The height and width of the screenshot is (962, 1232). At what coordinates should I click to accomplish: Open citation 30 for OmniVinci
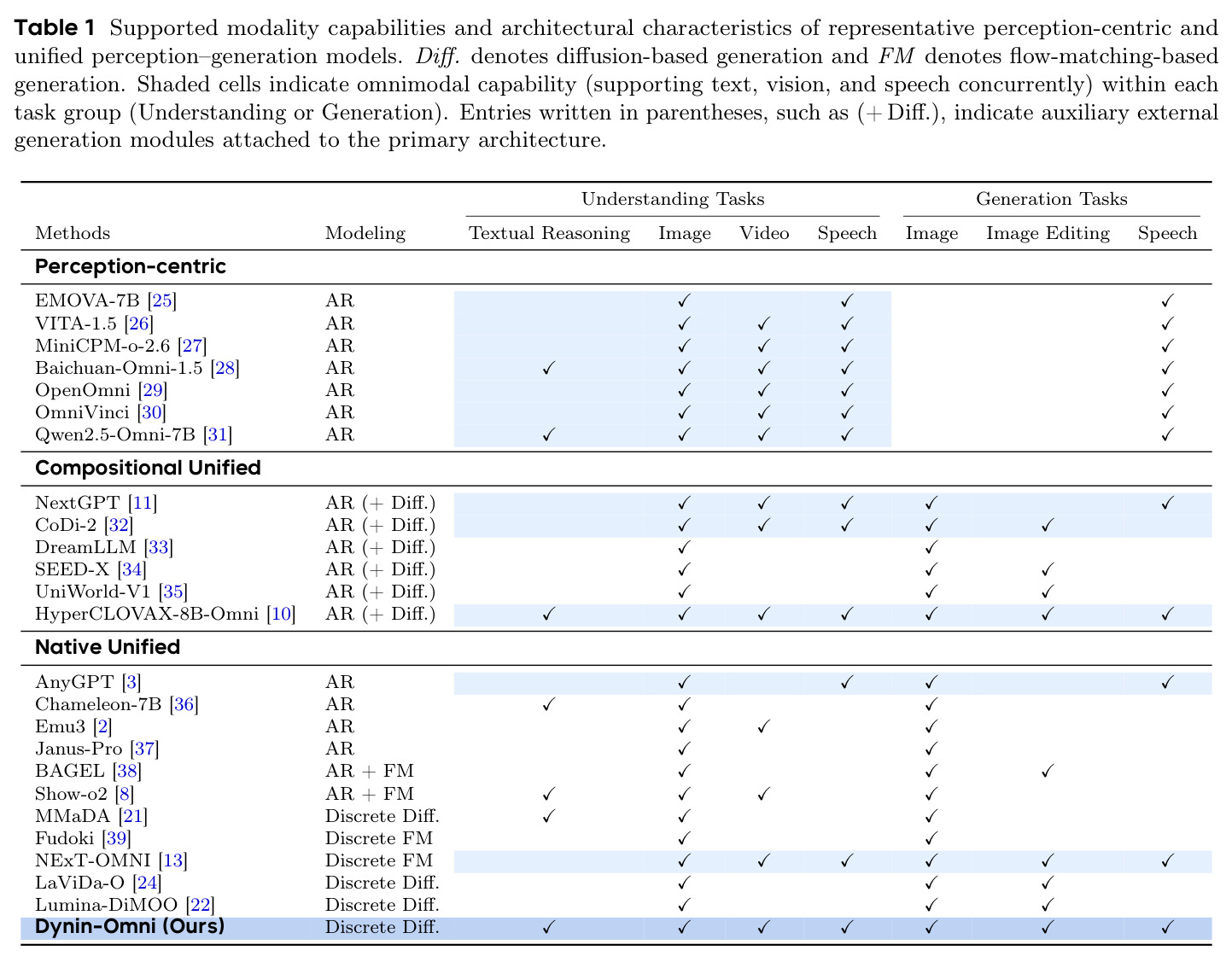pyautogui.click(x=151, y=412)
